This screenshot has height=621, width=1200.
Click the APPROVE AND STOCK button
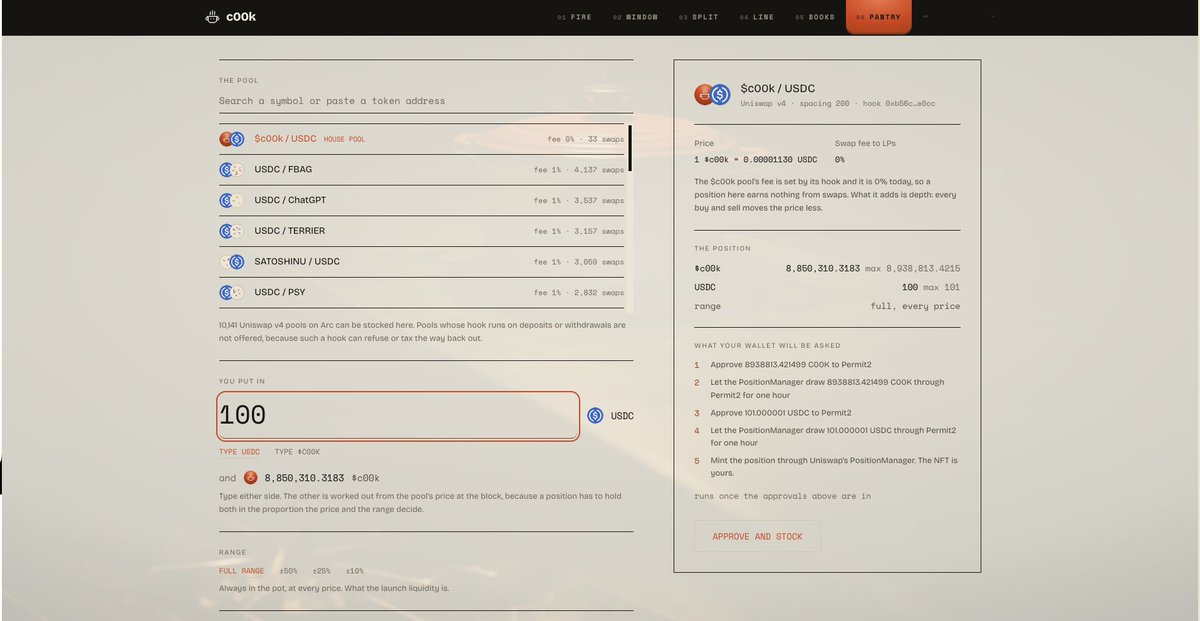757,536
